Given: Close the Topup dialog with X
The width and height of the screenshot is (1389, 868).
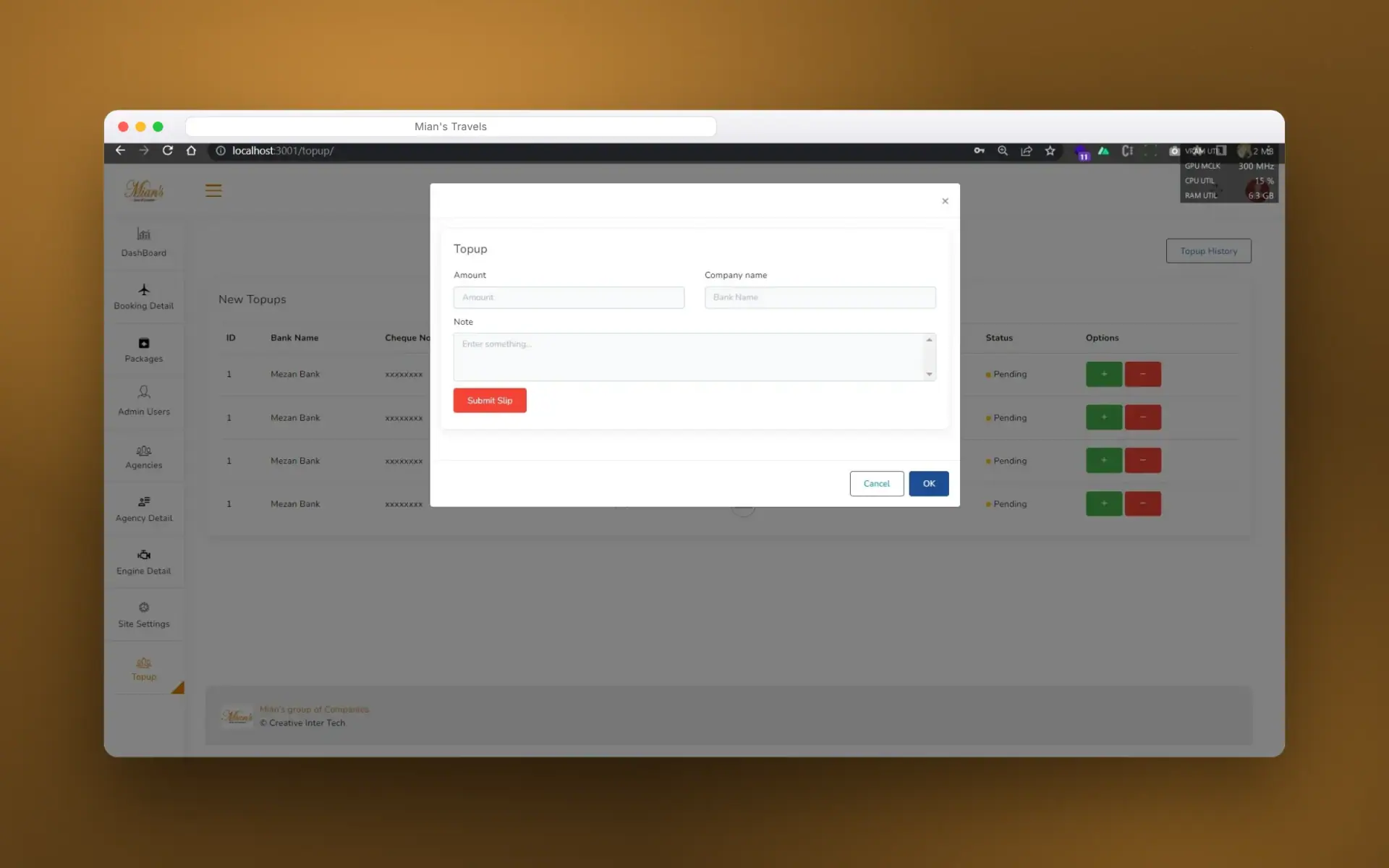Looking at the screenshot, I should tap(945, 201).
